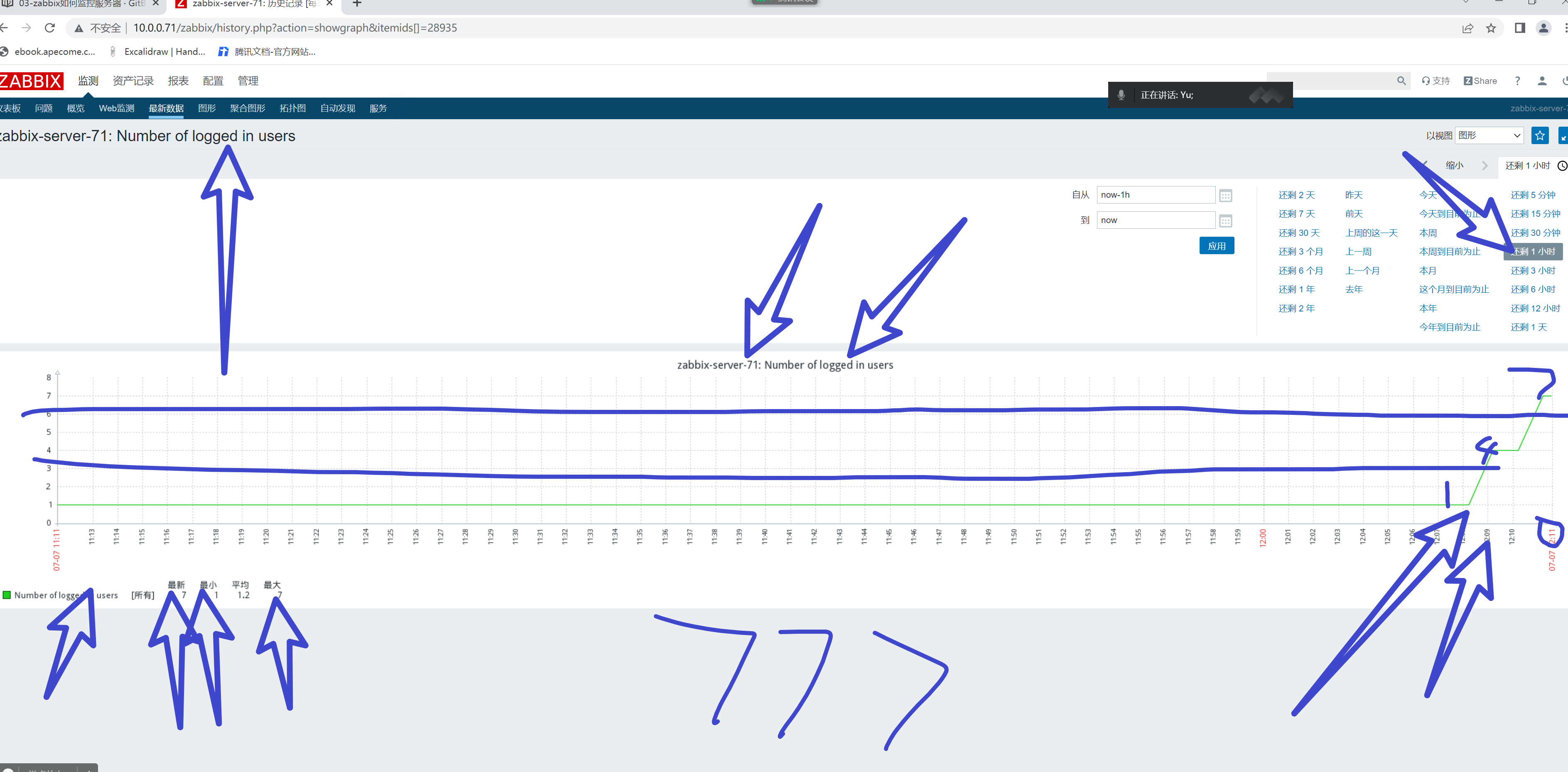Reload the page with browser refresh icon
The image size is (1568, 772).
(x=50, y=28)
